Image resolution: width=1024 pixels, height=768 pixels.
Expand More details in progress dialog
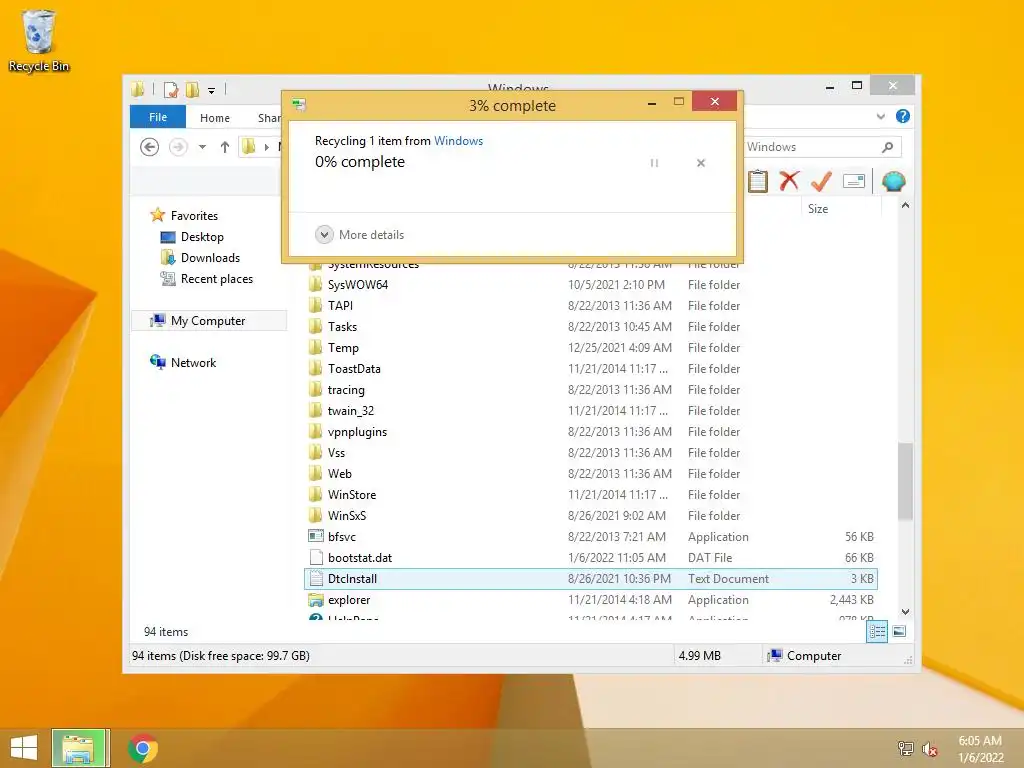click(x=359, y=234)
